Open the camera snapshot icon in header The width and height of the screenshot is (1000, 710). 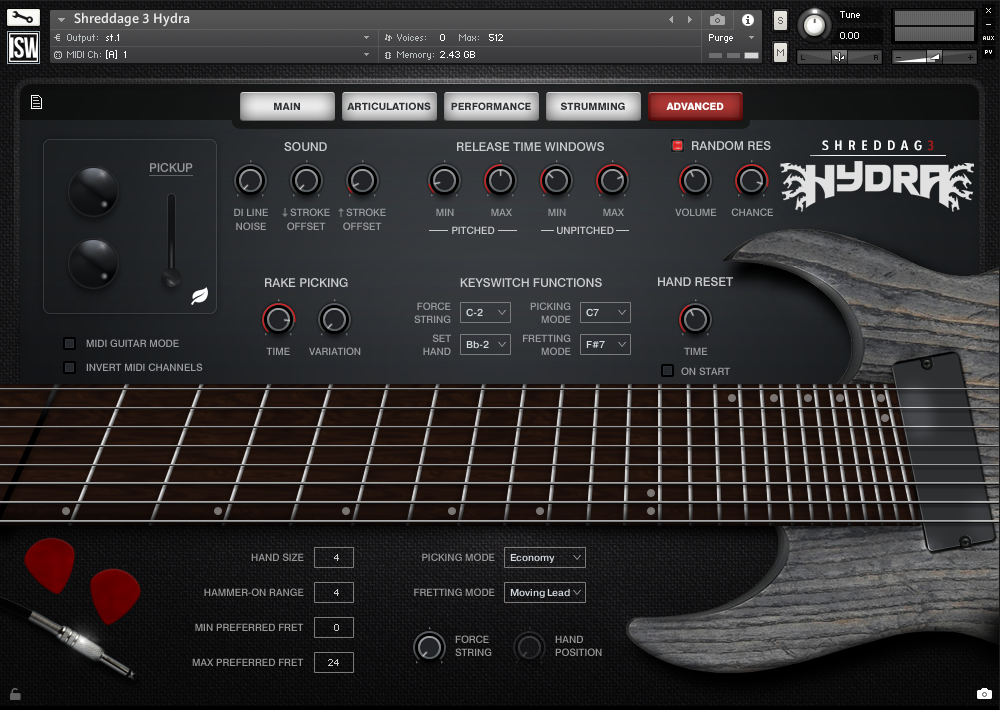pos(717,19)
